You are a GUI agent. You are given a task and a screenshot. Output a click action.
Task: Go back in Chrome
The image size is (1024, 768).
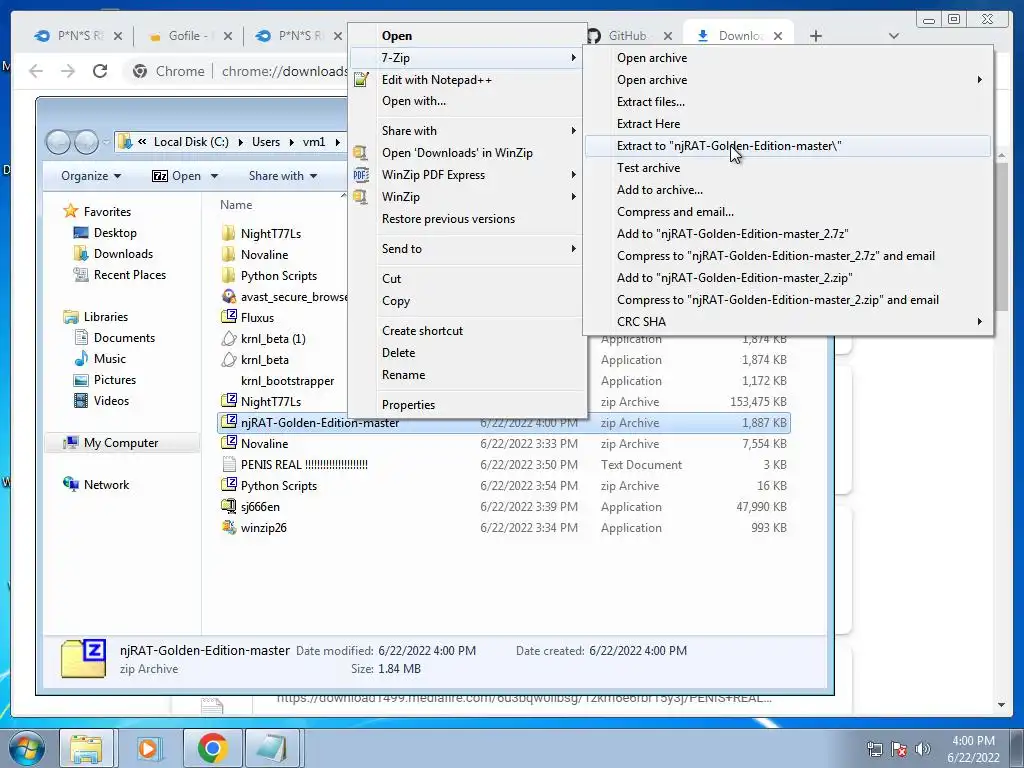pyautogui.click(x=36, y=71)
